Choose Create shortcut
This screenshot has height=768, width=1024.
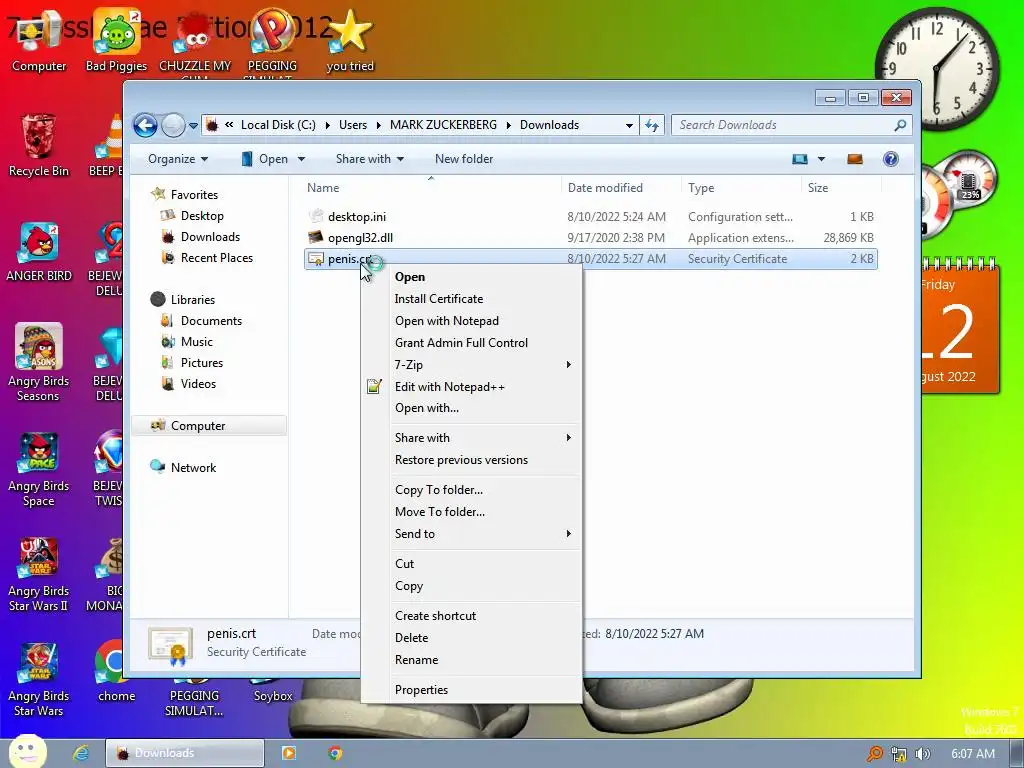[x=471, y=616]
